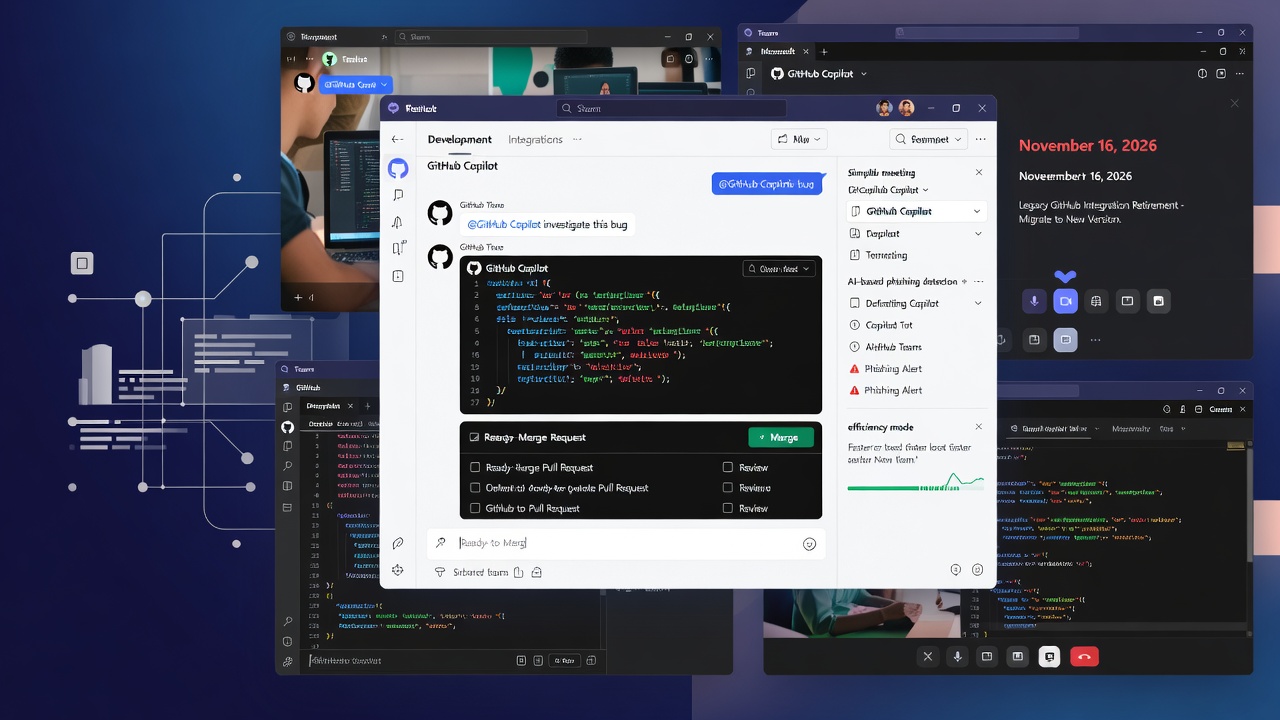Check the Ready-Merge Pull Request checkbox

coord(475,467)
